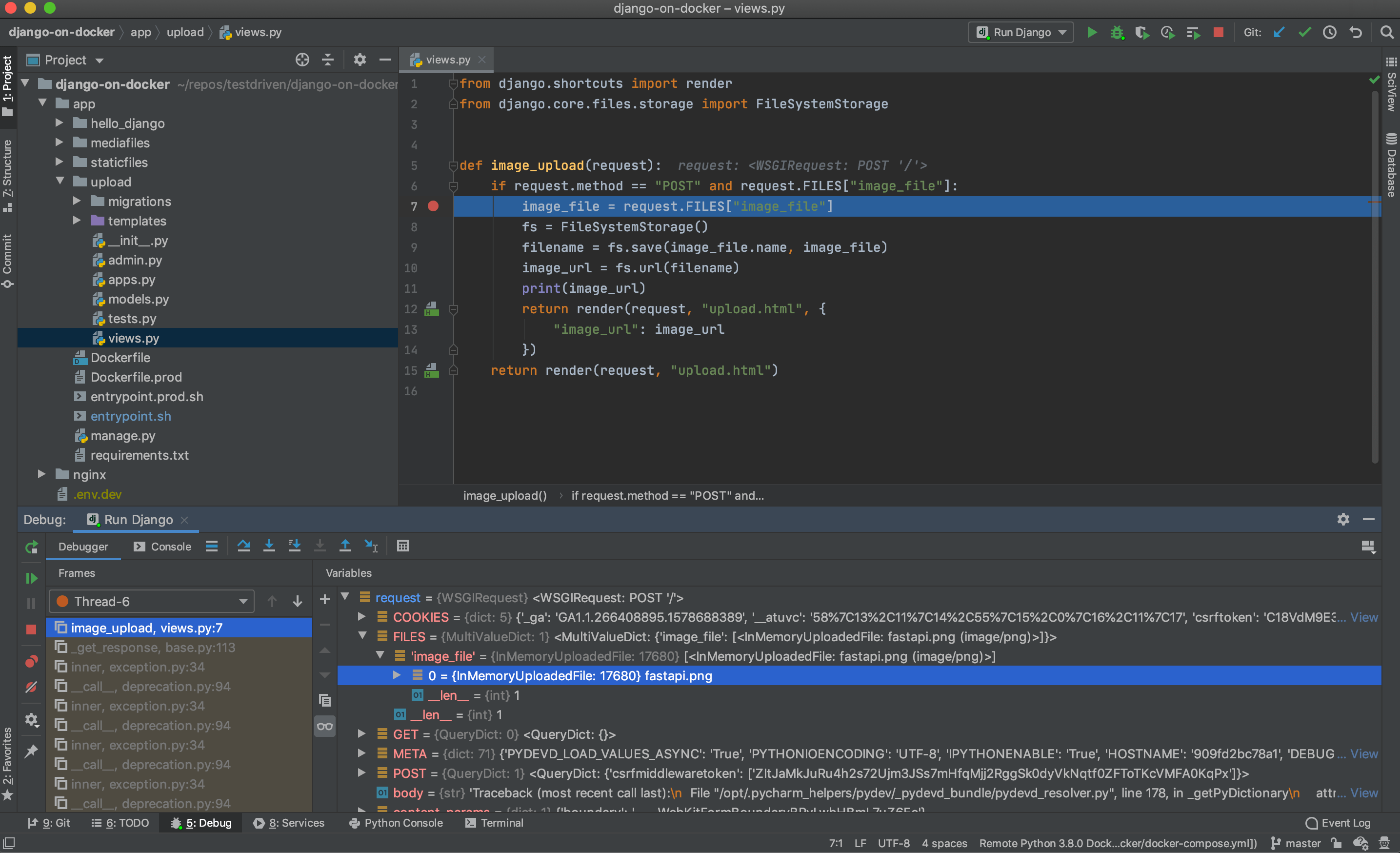Image resolution: width=1400 pixels, height=853 pixels.
Task: Toggle the breakpoint on line 7
Action: click(x=434, y=206)
